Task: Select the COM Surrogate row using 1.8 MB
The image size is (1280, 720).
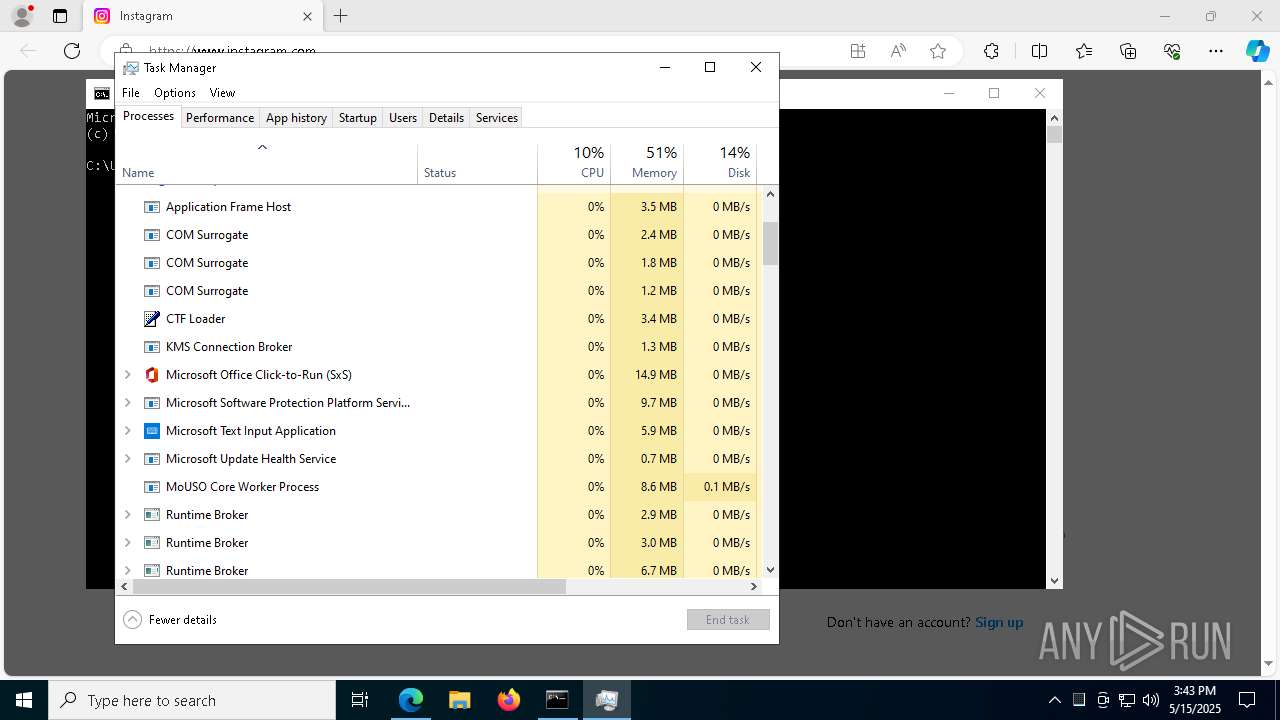Action: tap(437, 263)
